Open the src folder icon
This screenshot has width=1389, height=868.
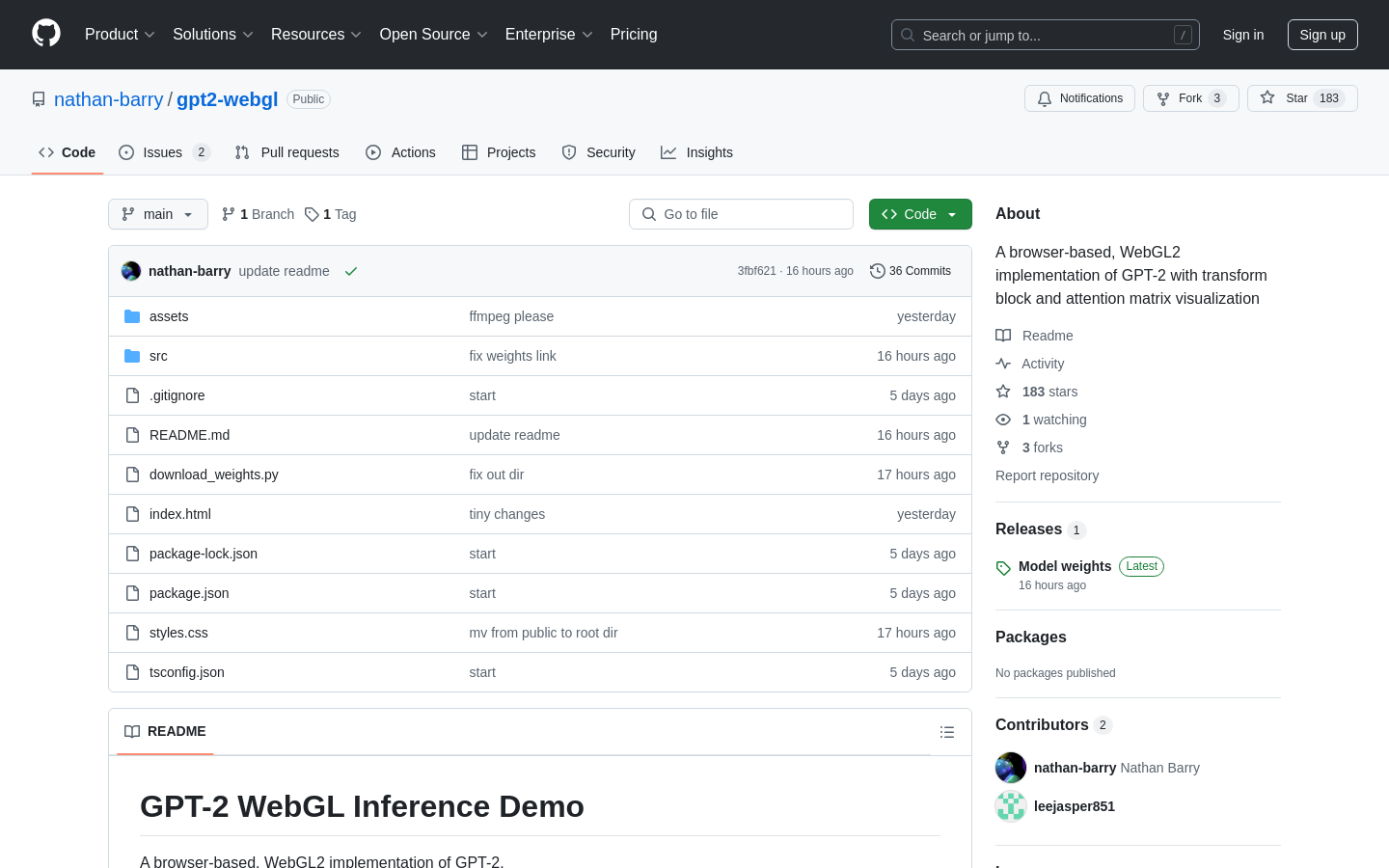point(132,356)
